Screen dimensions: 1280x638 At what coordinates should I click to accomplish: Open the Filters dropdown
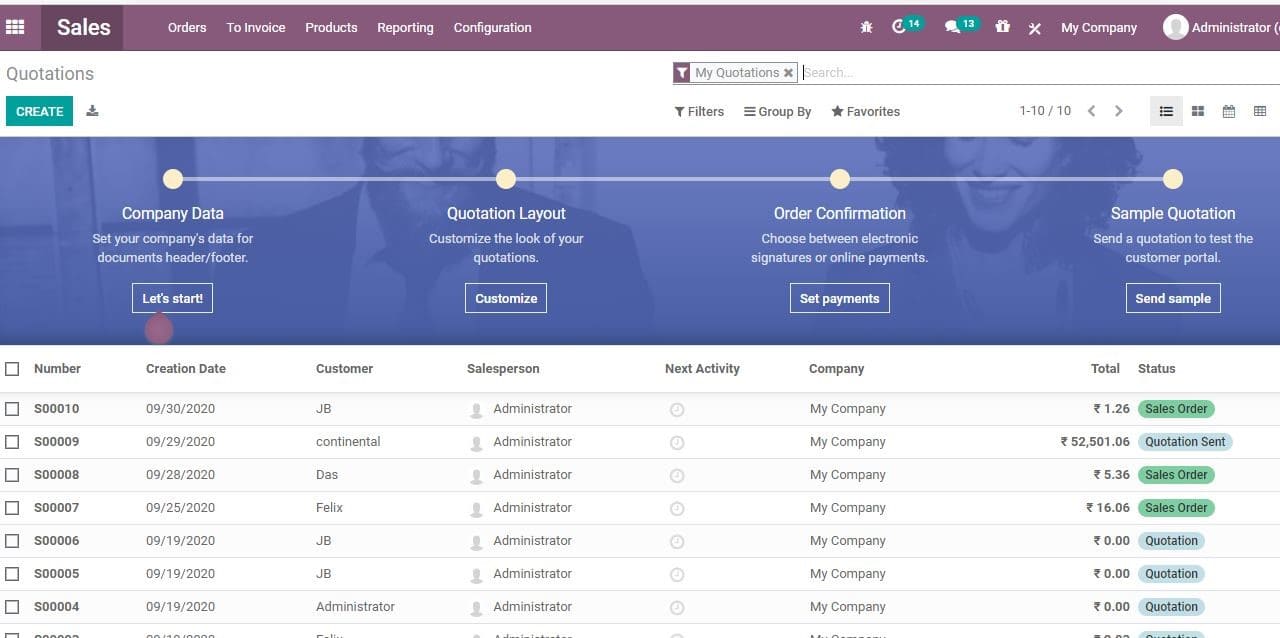coord(698,111)
